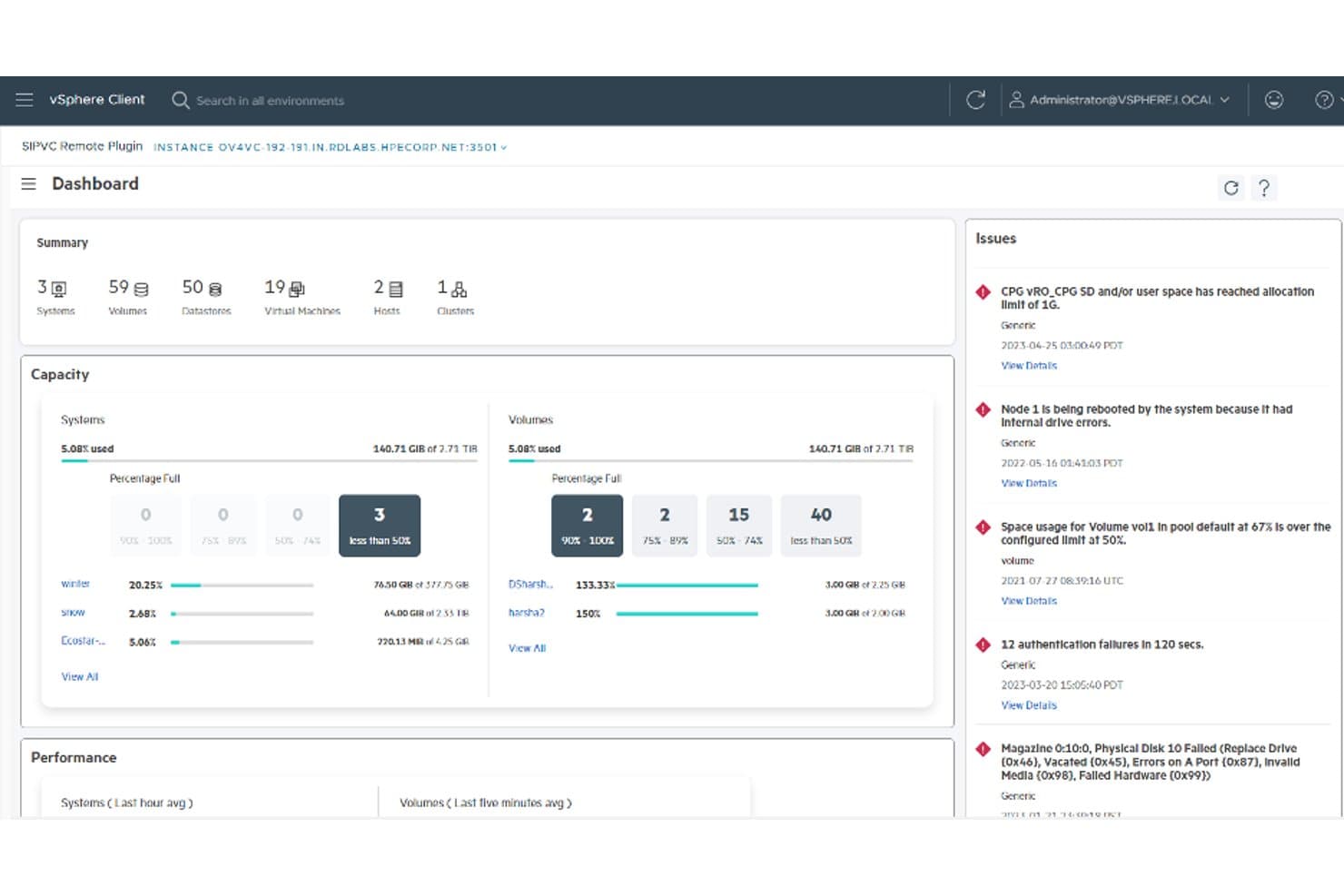This screenshot has height=896, width=1344.
Task: Open the vSphere help question icon
Action: [x=1324, y=100]
